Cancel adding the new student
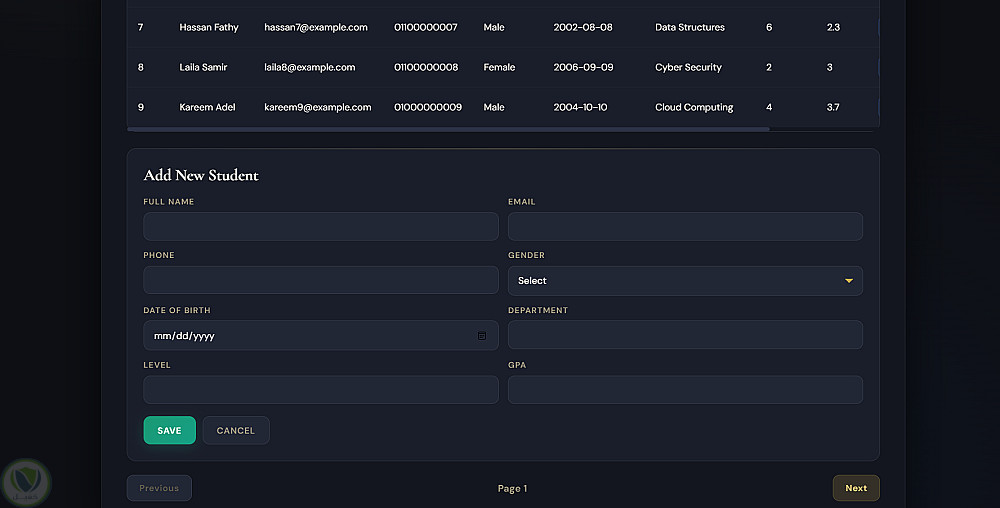The width and height of the screenshot is (1000, 508). click(x=236, y=430)
